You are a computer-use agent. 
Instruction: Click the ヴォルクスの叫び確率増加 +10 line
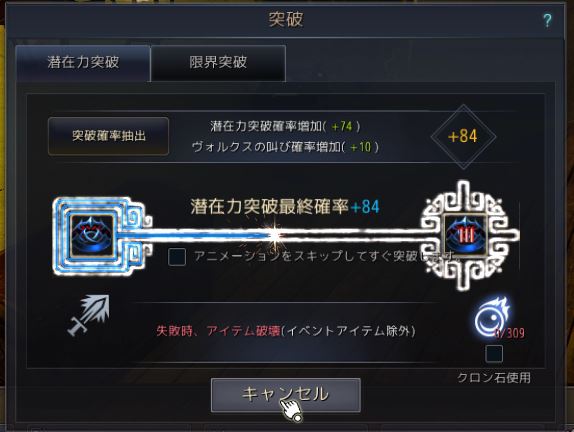pyautogui.click(x=285, y=147)
